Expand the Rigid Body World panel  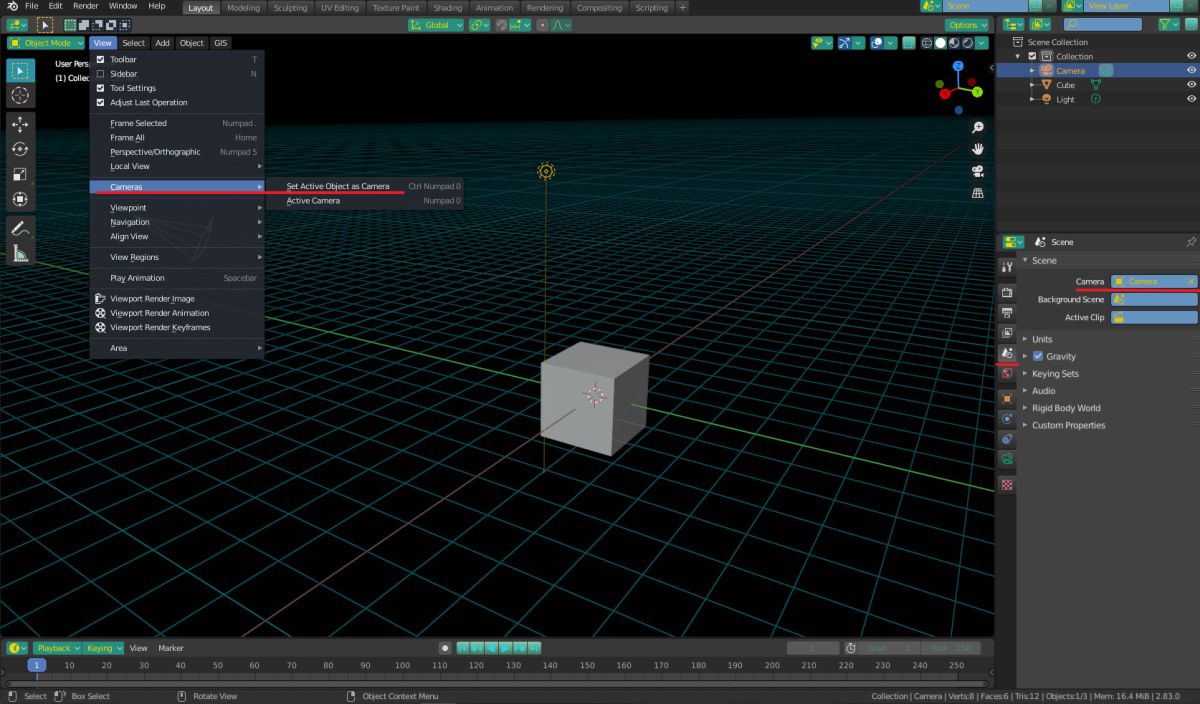tap(1066, 408)
